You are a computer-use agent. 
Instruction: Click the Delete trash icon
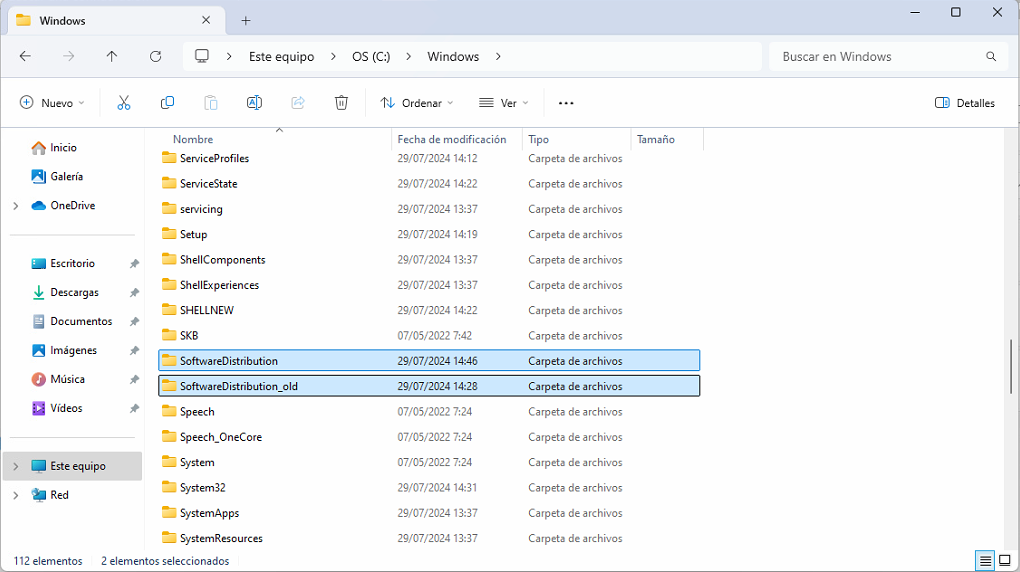coord(342,103)
